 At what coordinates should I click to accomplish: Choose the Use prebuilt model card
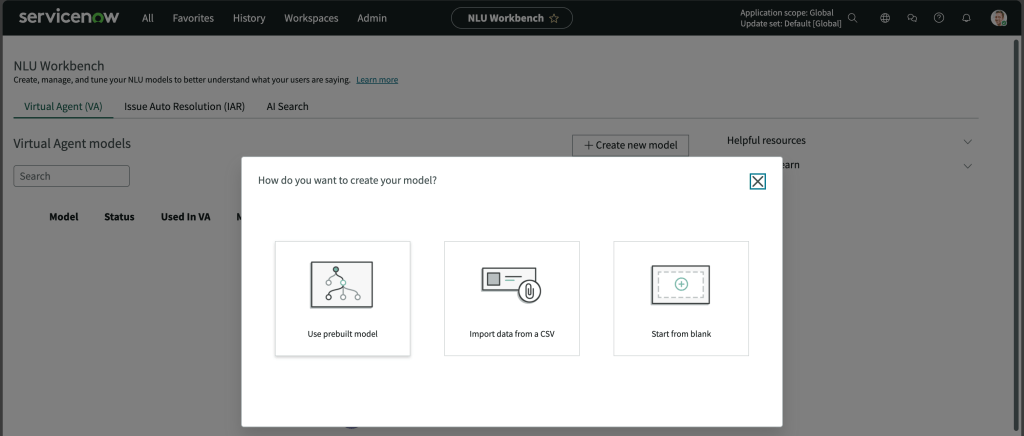[x=342, y=298]
